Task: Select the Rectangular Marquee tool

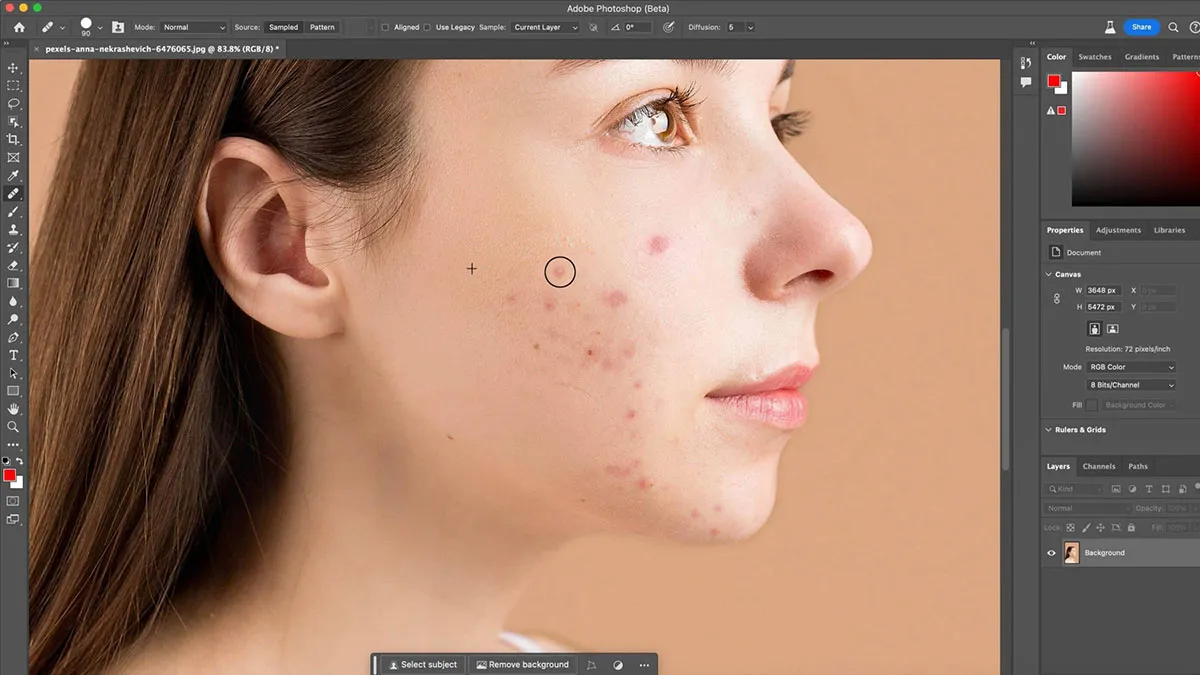Action: pyautogui.click(x=14, y=86)
